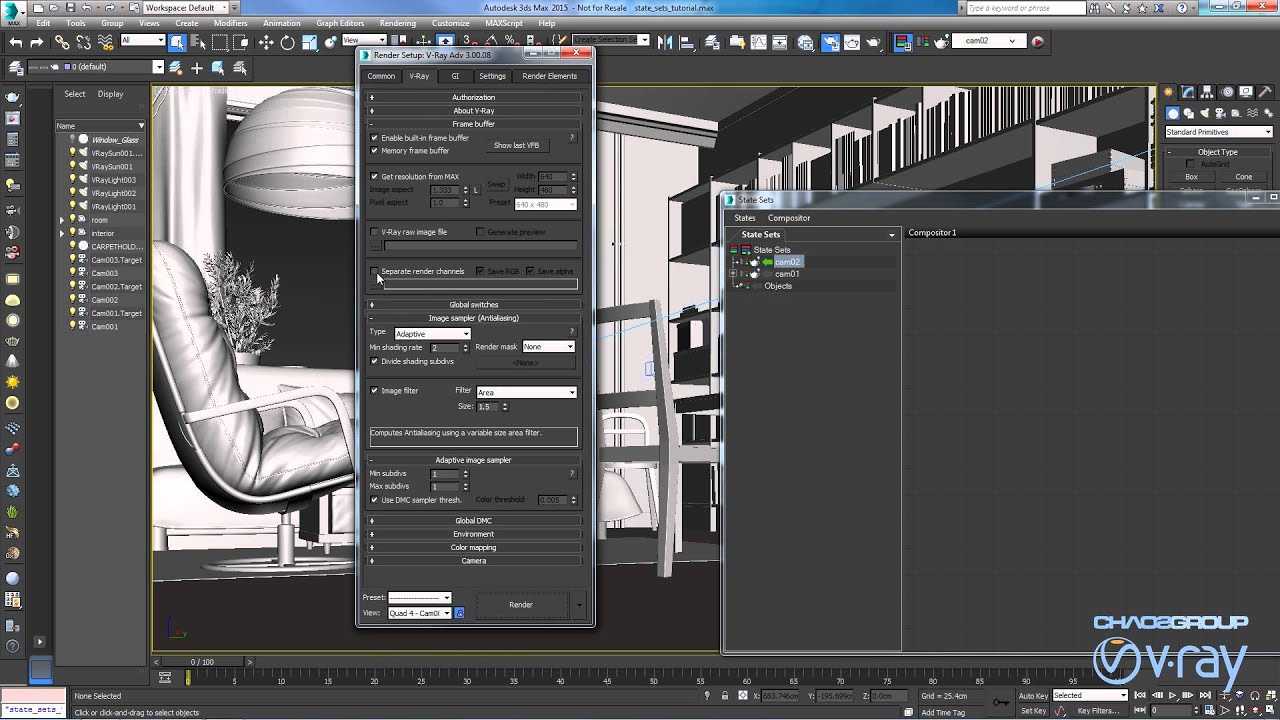Click the Mirror tool icon
The image size is (1280, 720).
point(664,42)
